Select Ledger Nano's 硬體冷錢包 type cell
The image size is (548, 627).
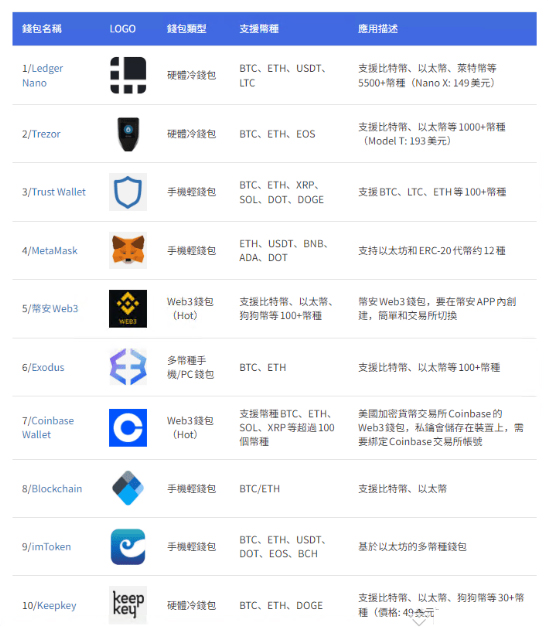pyautogui.click(x=191, y=75)
